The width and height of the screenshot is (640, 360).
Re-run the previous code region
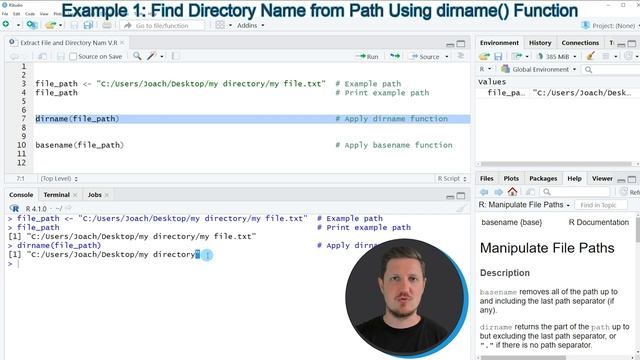pyautogui.click(x=395, y=56)
